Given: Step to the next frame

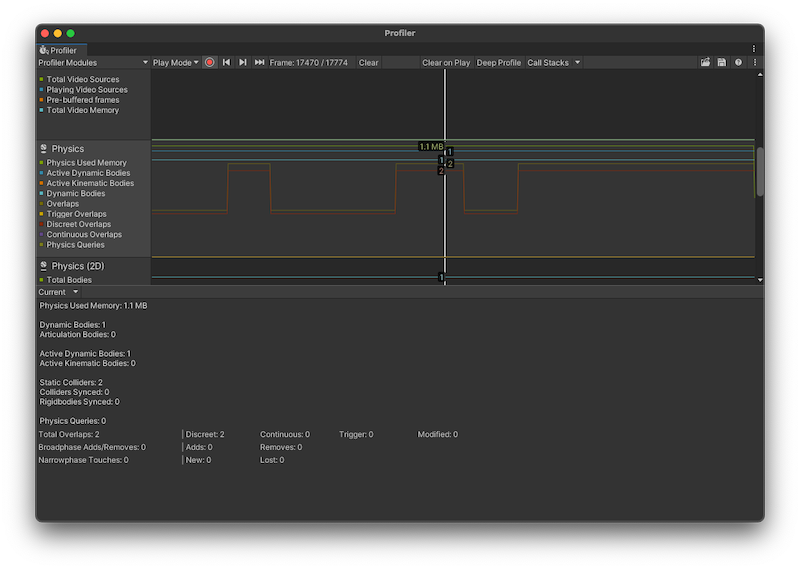Looking at the screenshot, I should [243, 62].
